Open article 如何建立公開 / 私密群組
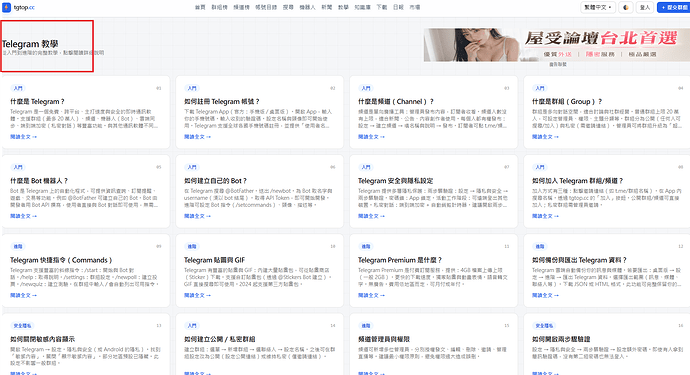 [x=220, y=339]
